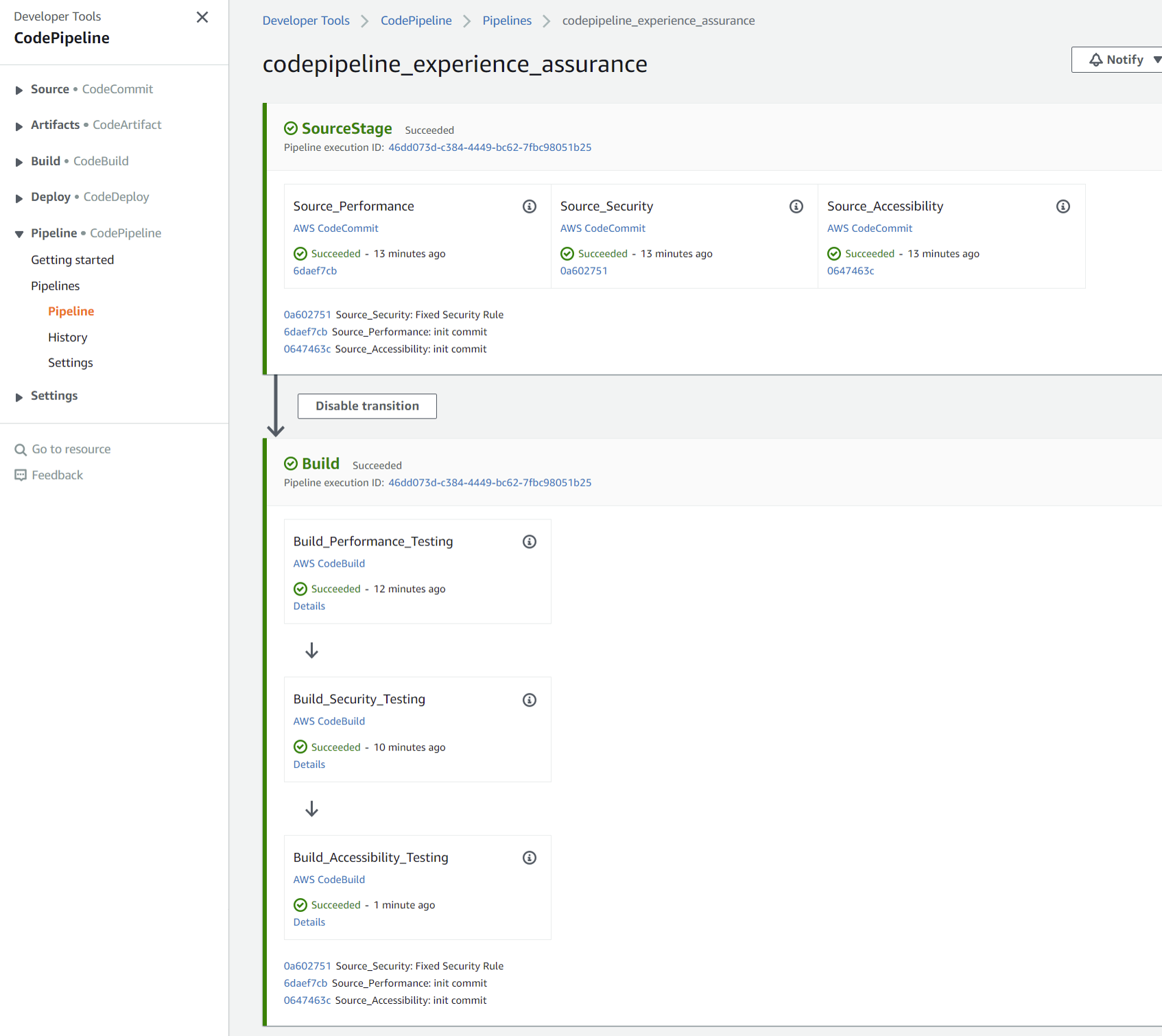Expand Deploy CodeDeploy navigation section

pos(19,198)
